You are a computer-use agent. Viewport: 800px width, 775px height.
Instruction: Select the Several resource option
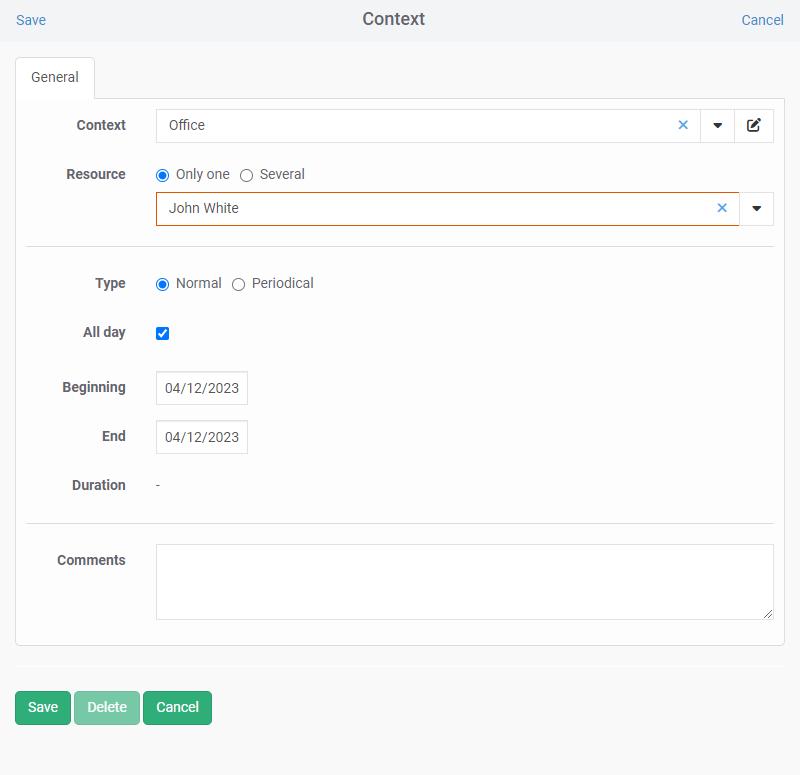(246, 175)
